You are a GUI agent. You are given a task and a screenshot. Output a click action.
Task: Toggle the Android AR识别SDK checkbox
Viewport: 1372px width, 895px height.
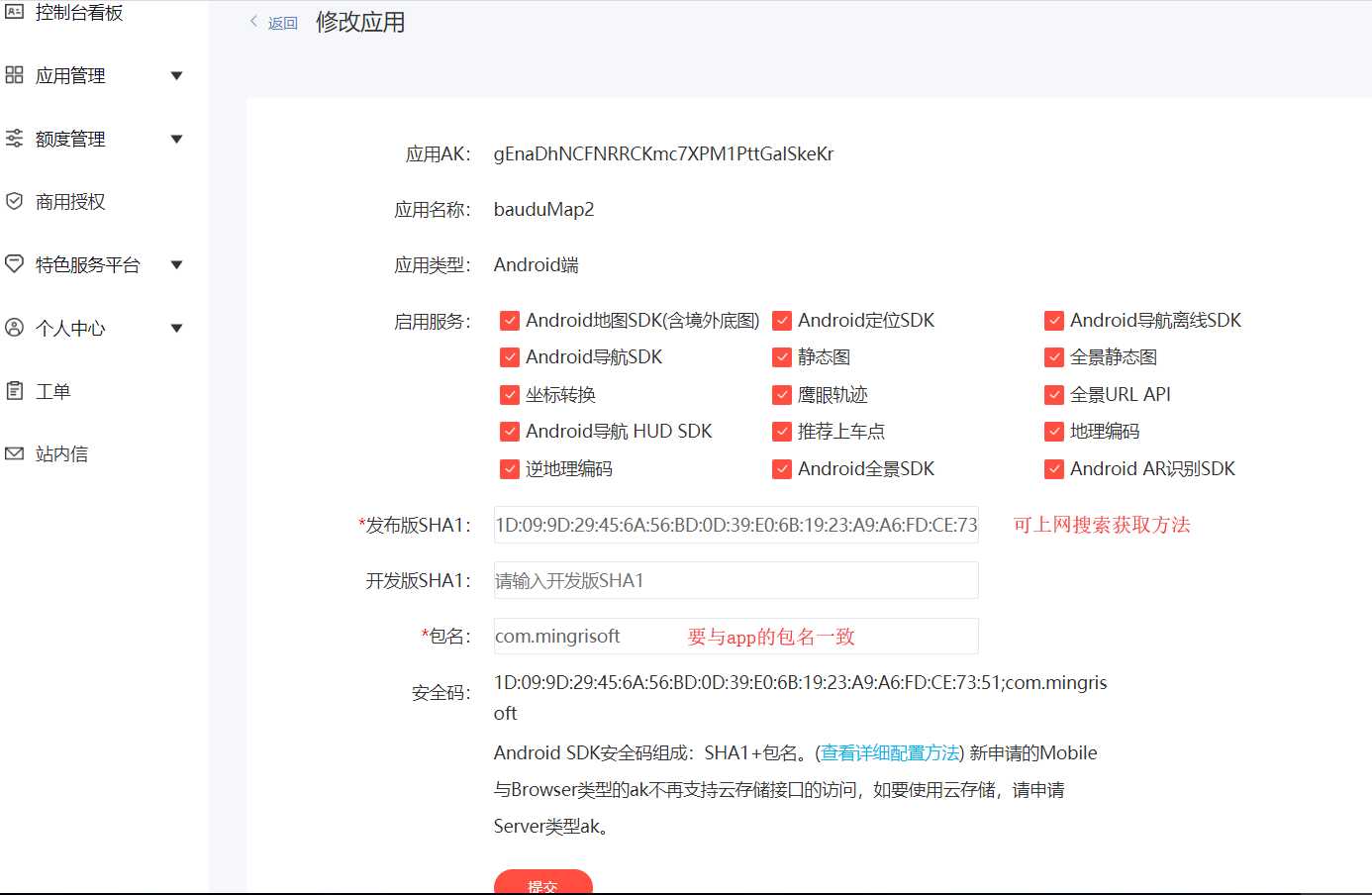(1054, 469)
